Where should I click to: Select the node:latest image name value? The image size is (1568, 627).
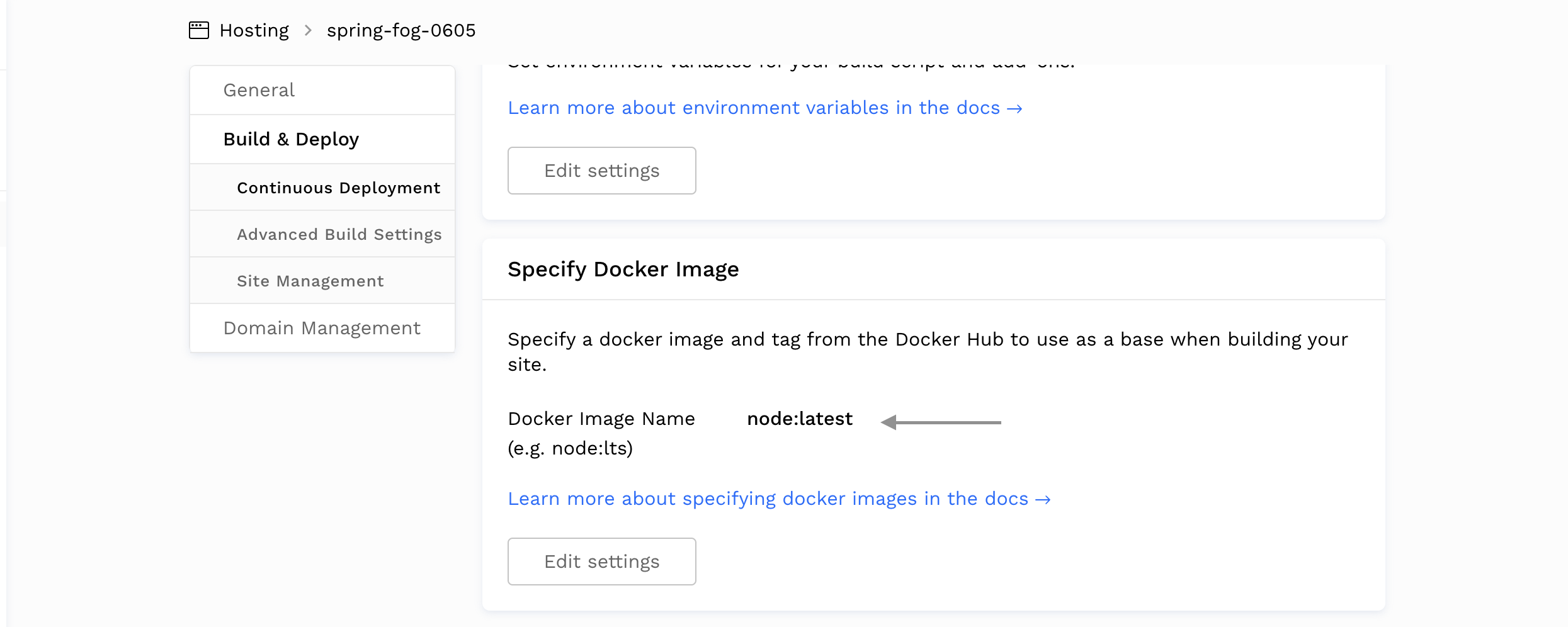pyautogui.click(x=799, y=419)
